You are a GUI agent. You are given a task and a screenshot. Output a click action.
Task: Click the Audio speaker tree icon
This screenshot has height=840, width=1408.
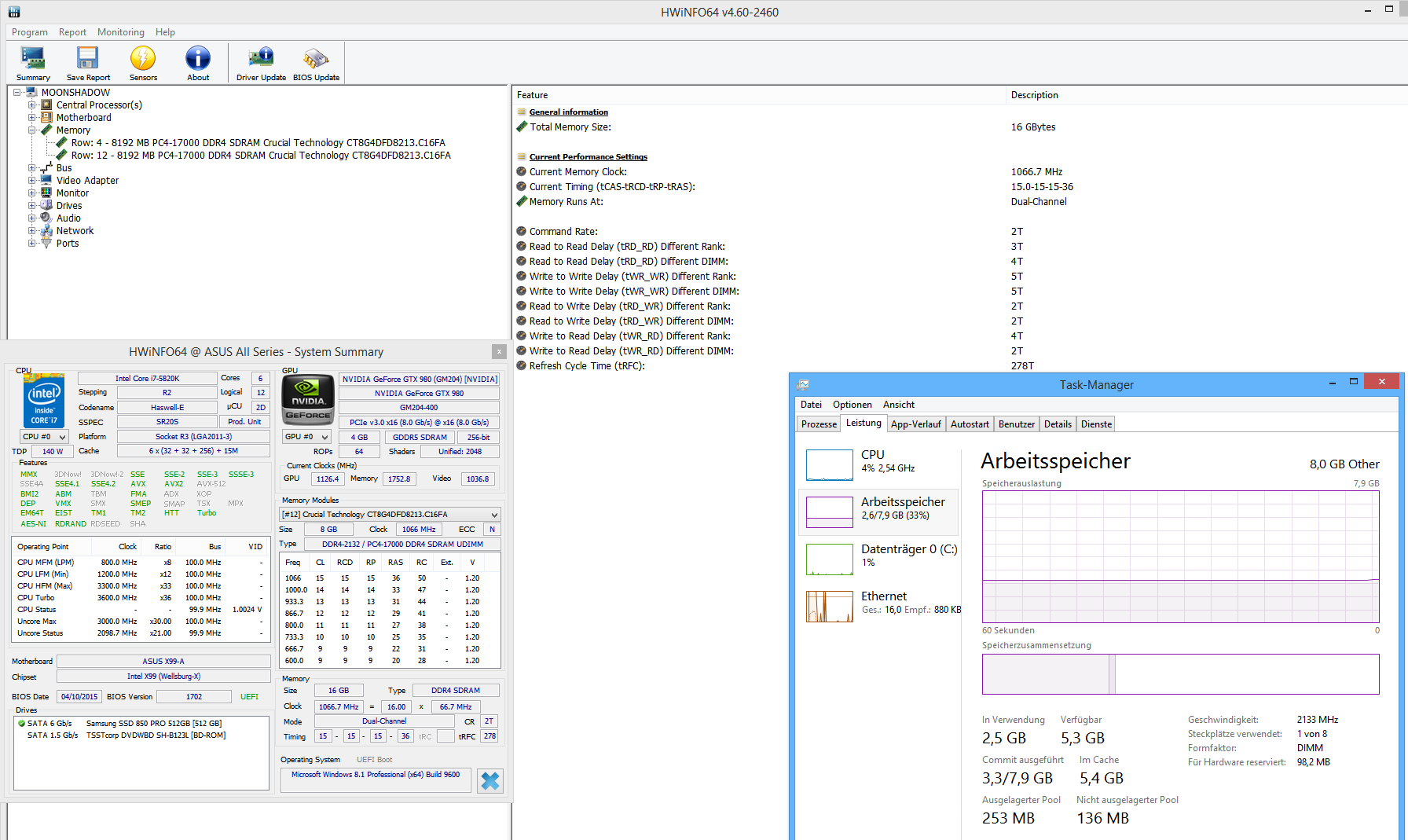click(x=46, y=218)
